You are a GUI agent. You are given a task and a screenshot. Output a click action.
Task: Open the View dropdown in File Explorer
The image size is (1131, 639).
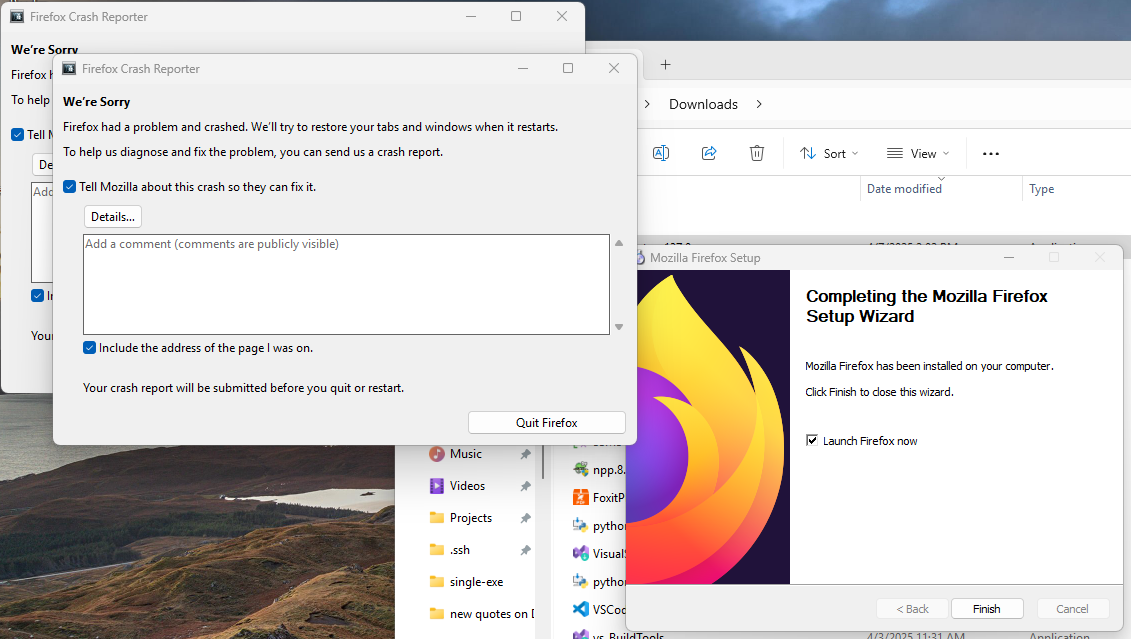tap(918, 154)
